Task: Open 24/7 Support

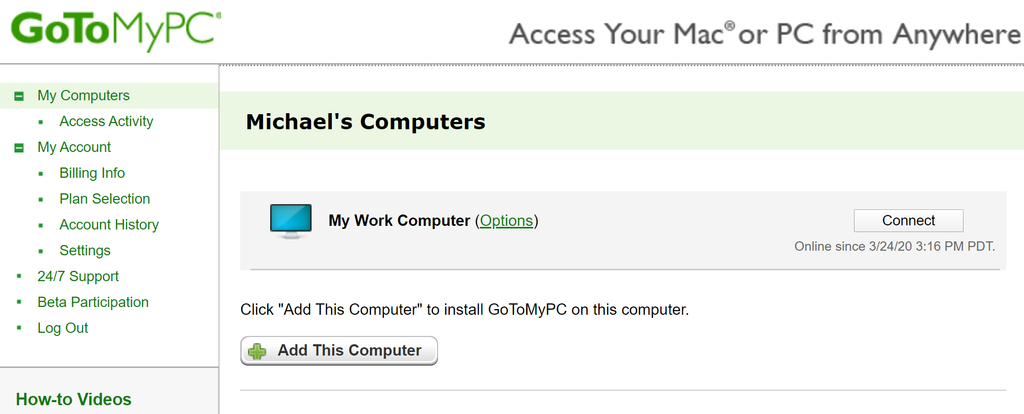Action: [x=78, y=276]
